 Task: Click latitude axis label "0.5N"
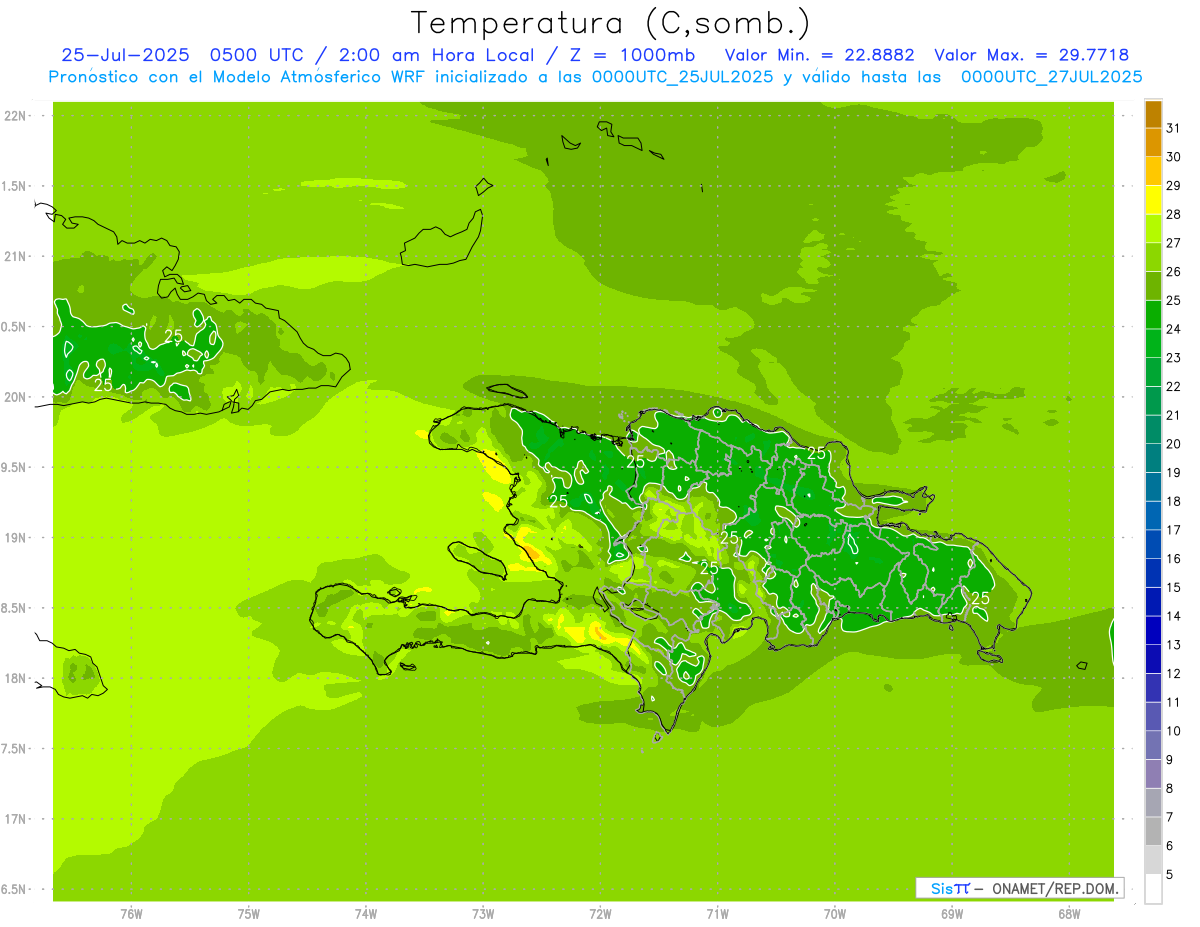click(13, 327)
